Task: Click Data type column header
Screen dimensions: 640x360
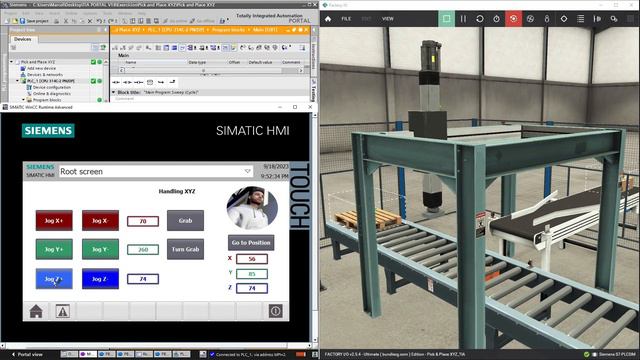Action: [197, 62]
